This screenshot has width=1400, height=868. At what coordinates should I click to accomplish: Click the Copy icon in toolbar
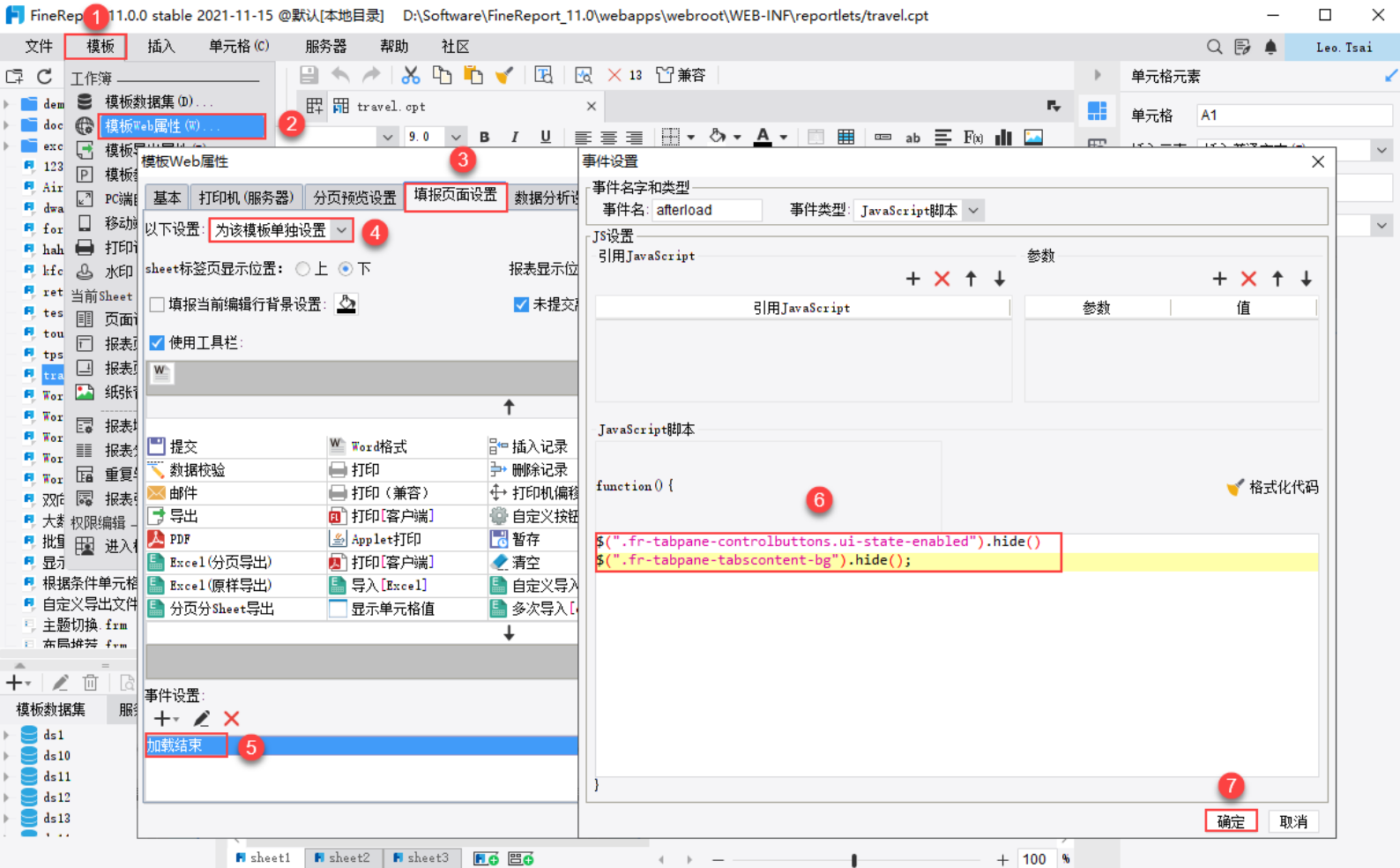[442, 76]
